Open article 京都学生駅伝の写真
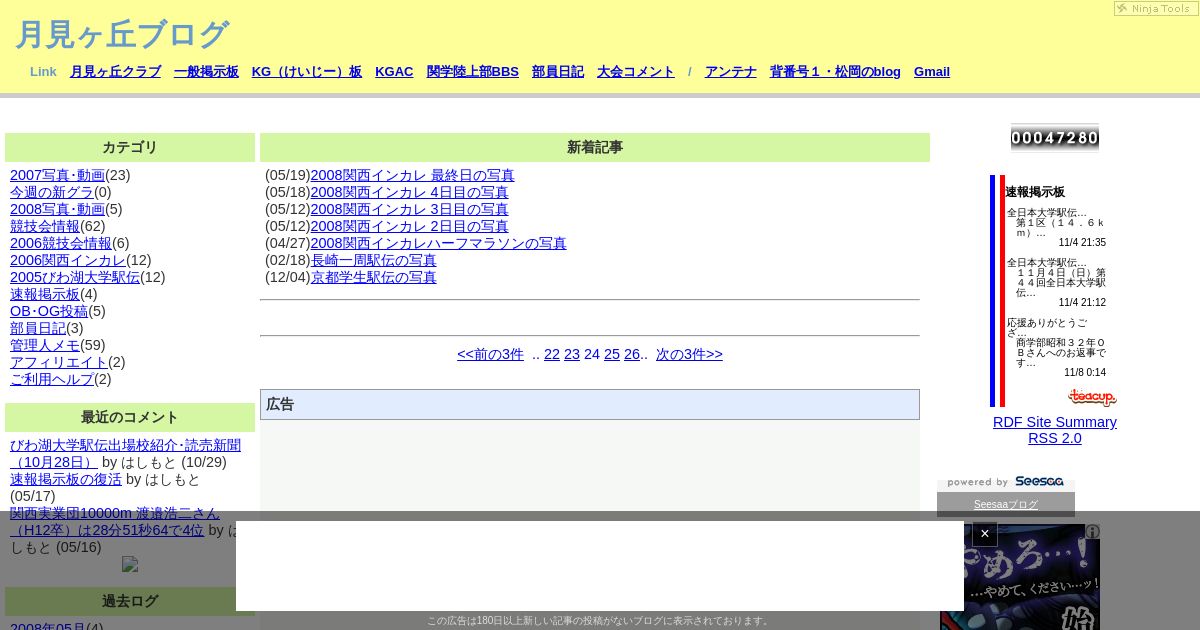 pos(374,277)
